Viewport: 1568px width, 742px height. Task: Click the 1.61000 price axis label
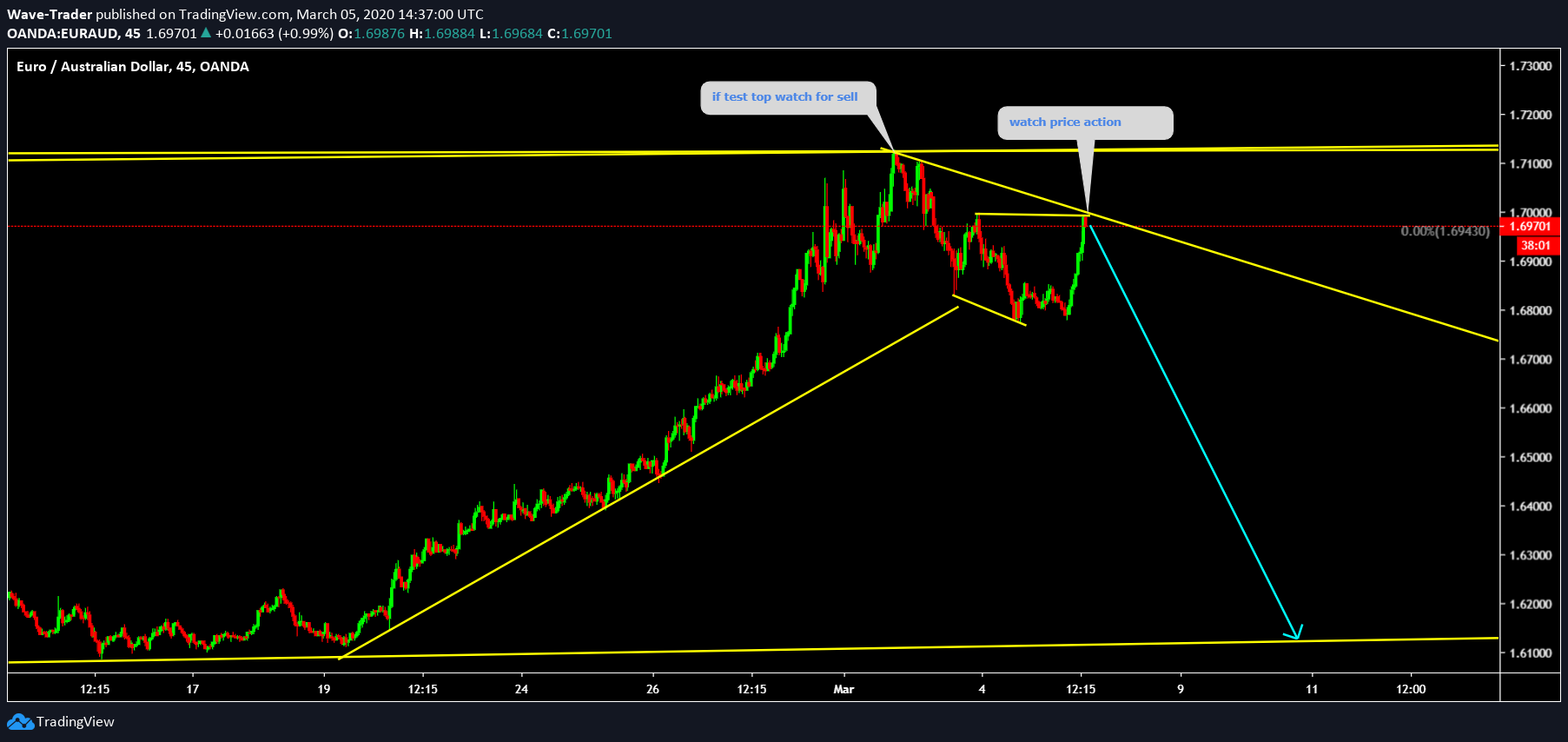tap(1531, 653)
